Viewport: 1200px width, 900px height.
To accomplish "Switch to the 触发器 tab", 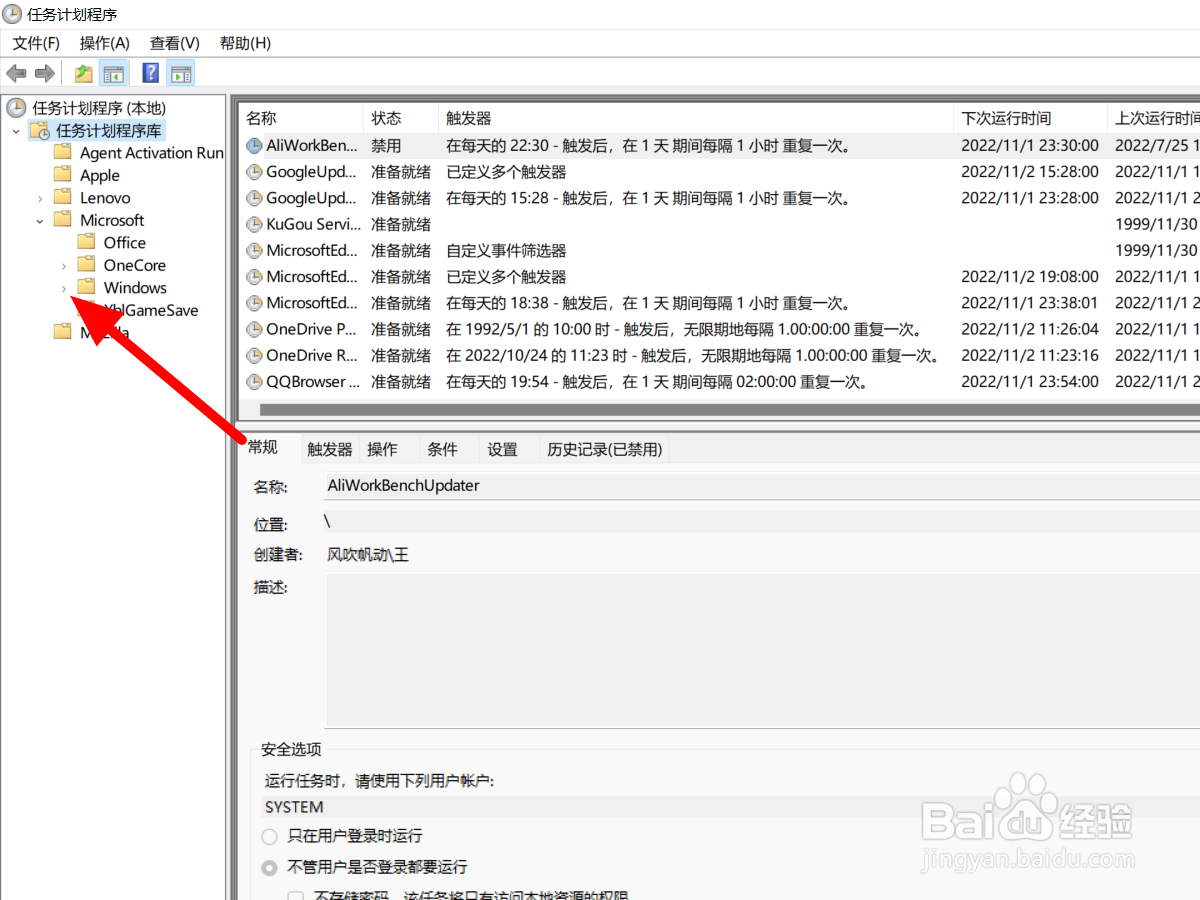I will tap(330, 450).
